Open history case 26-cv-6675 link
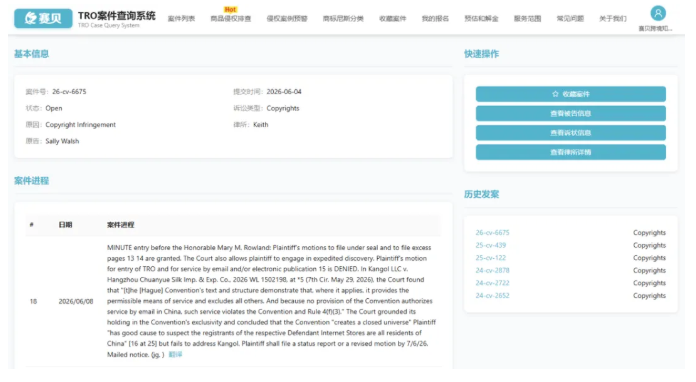Viewport: 696px width, 382px height. pos(492,232)
